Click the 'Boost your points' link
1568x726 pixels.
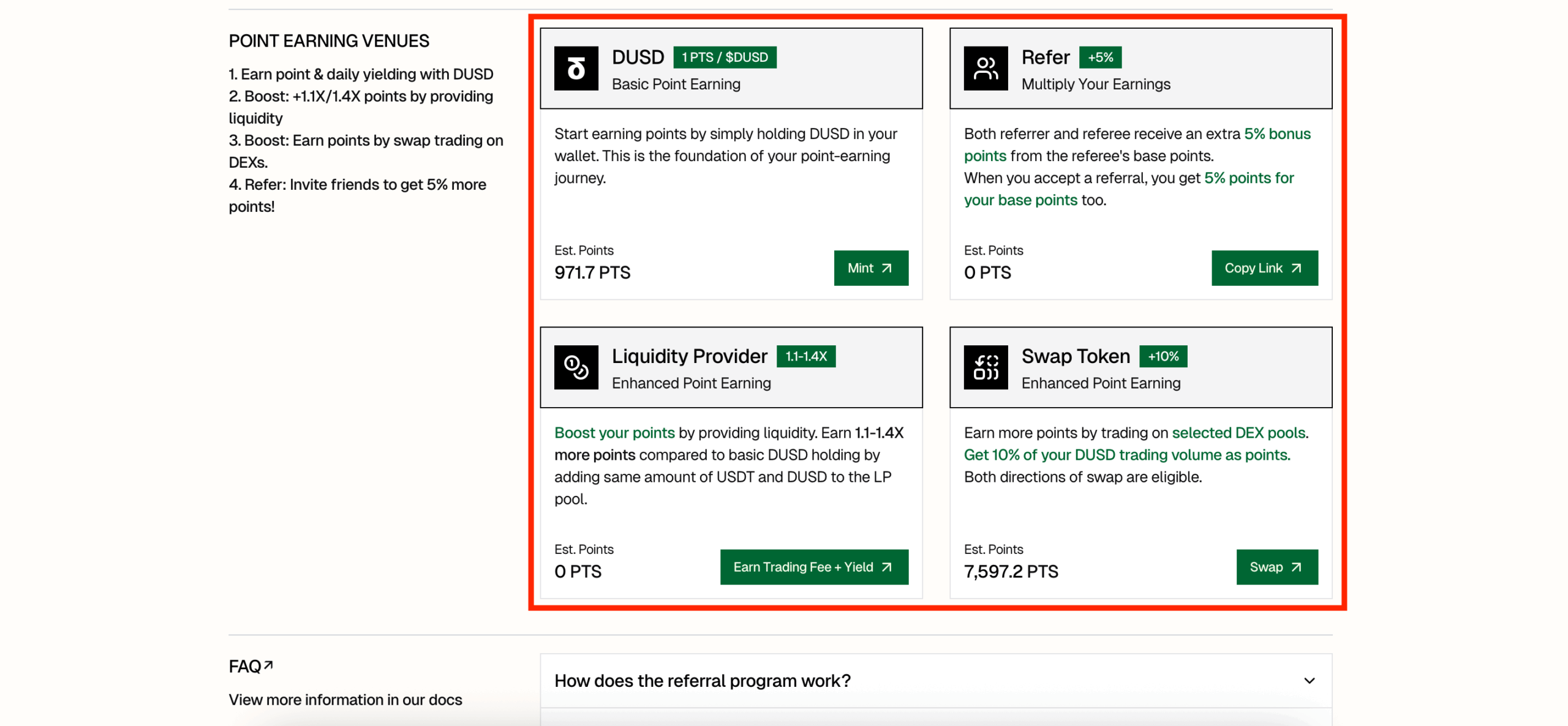(614, 433)
